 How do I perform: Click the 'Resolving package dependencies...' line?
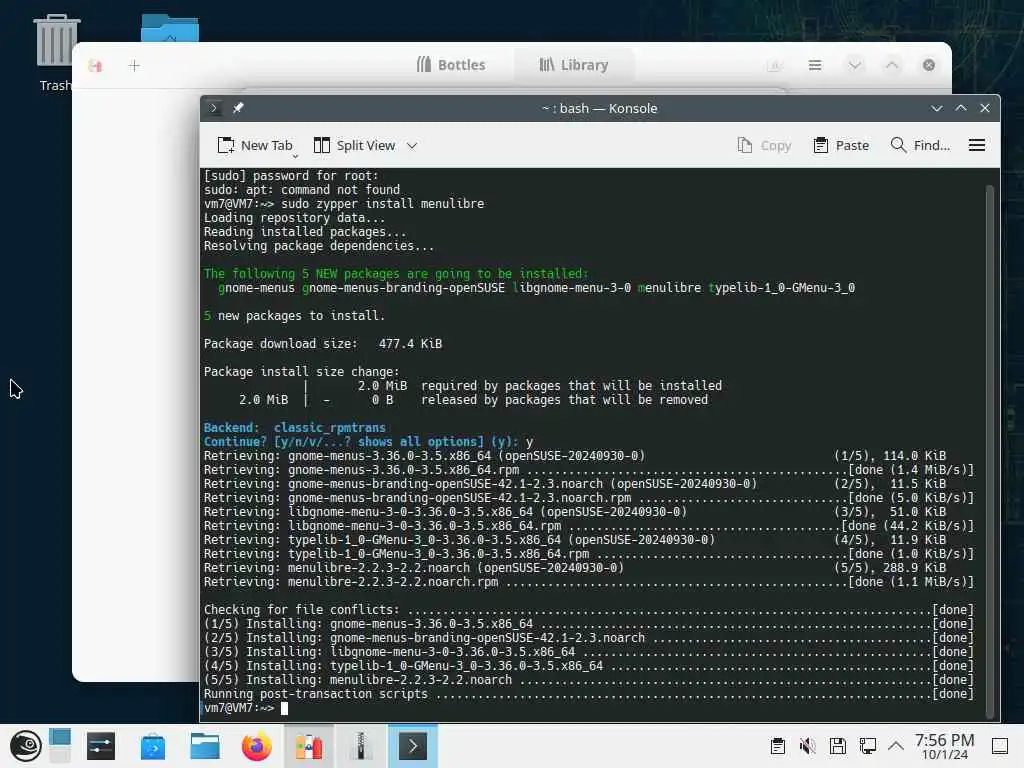click(x=319, y=246)
